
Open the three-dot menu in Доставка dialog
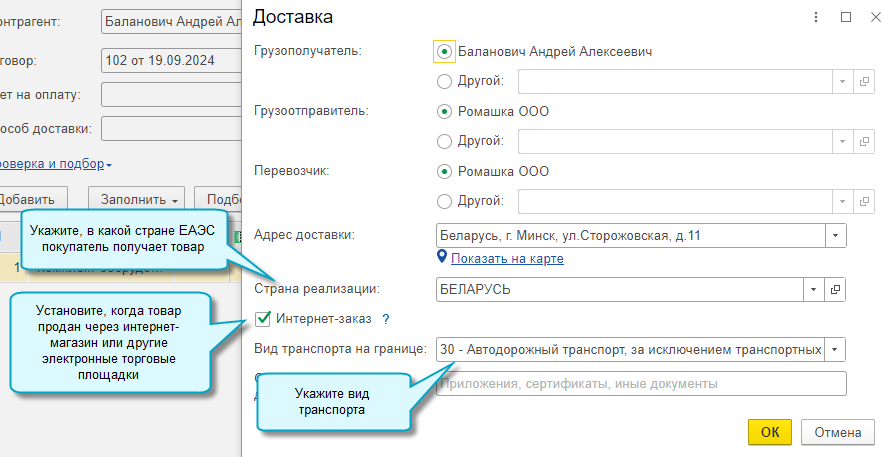pyautogui.click(x=817, y=17)
